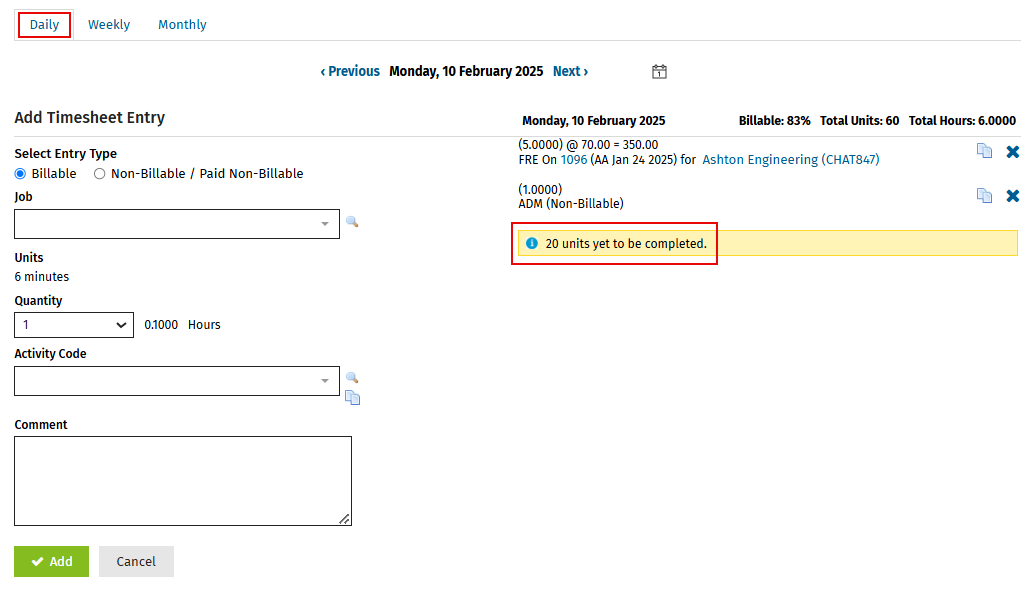The width and height of the screenshot is (1032, 590).
Task: Search activity codes with the magnifier icon
Action: [x=352, y=378]
